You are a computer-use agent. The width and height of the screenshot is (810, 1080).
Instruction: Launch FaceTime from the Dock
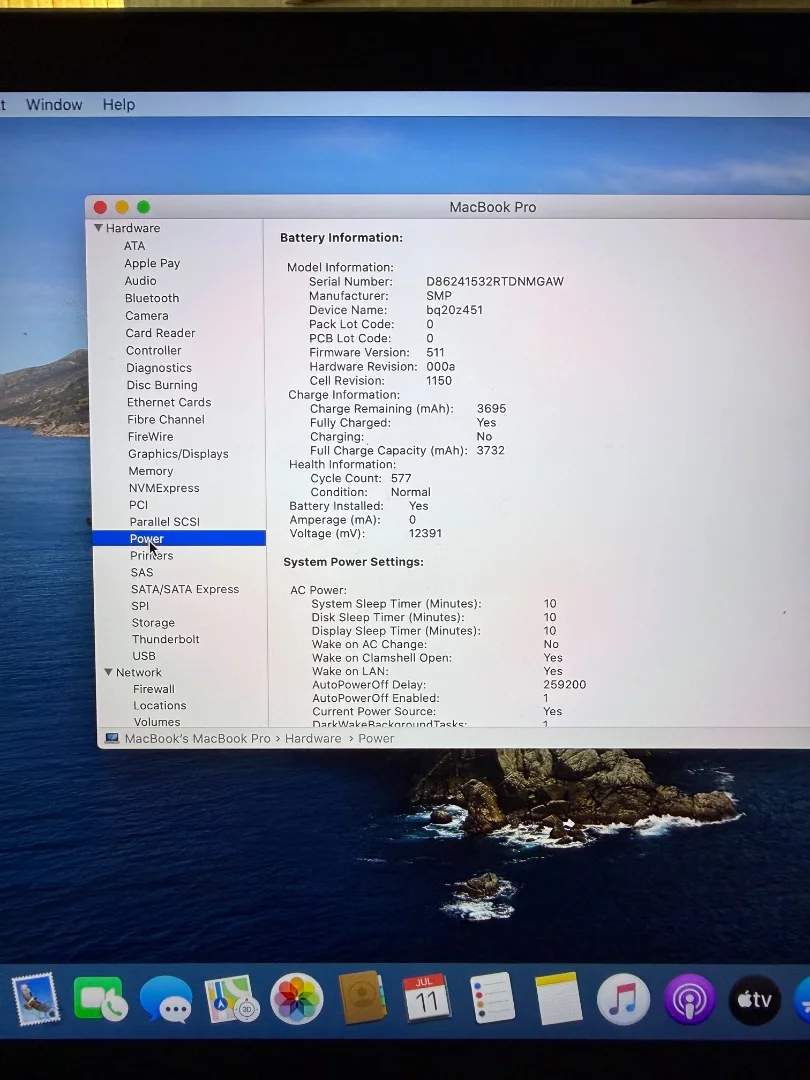101,999
